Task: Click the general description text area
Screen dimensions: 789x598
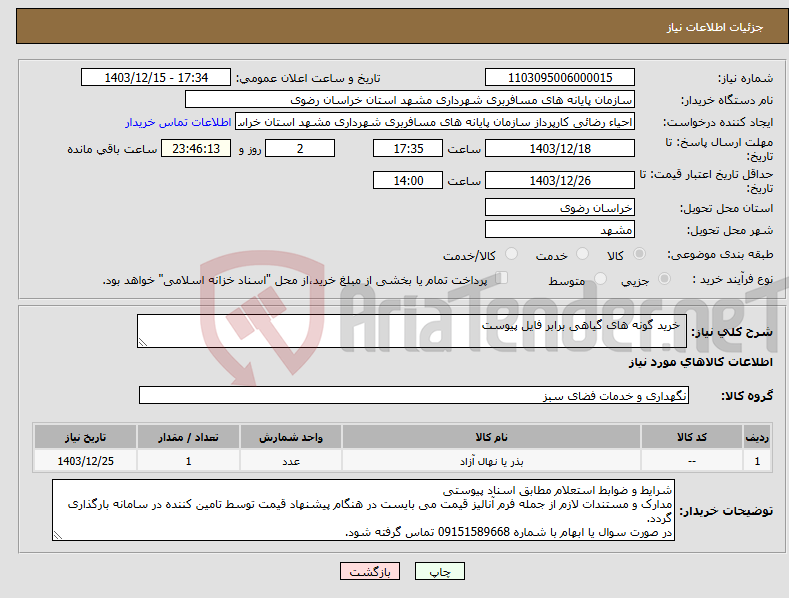Action: pos(412,331)
